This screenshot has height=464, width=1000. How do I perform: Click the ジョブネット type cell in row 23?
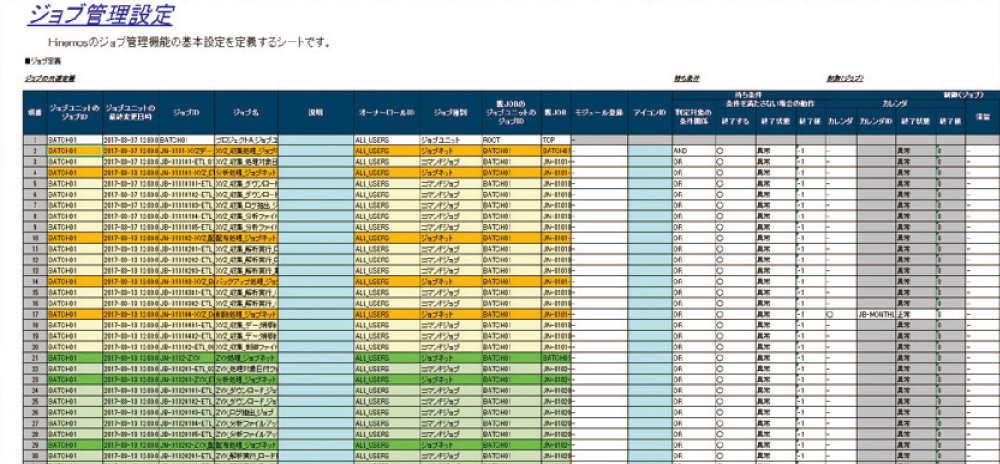click(x=449, y=379)
